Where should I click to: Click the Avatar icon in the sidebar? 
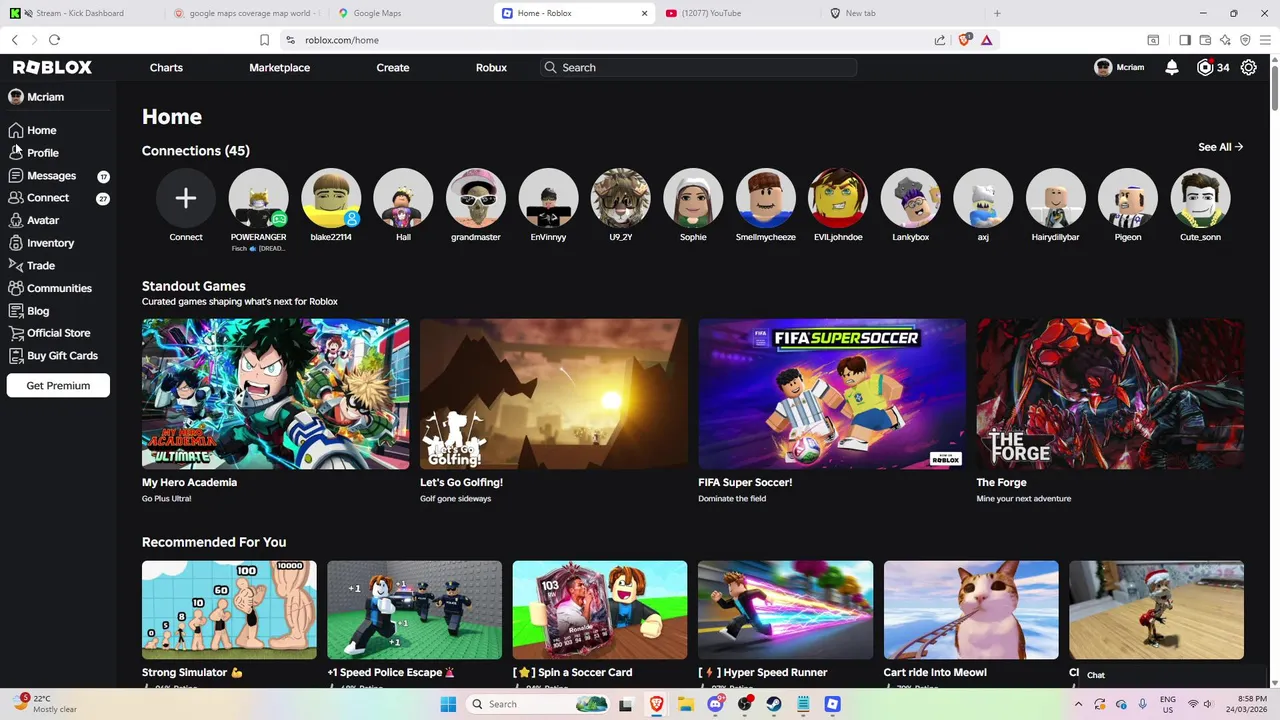(16, 220)
